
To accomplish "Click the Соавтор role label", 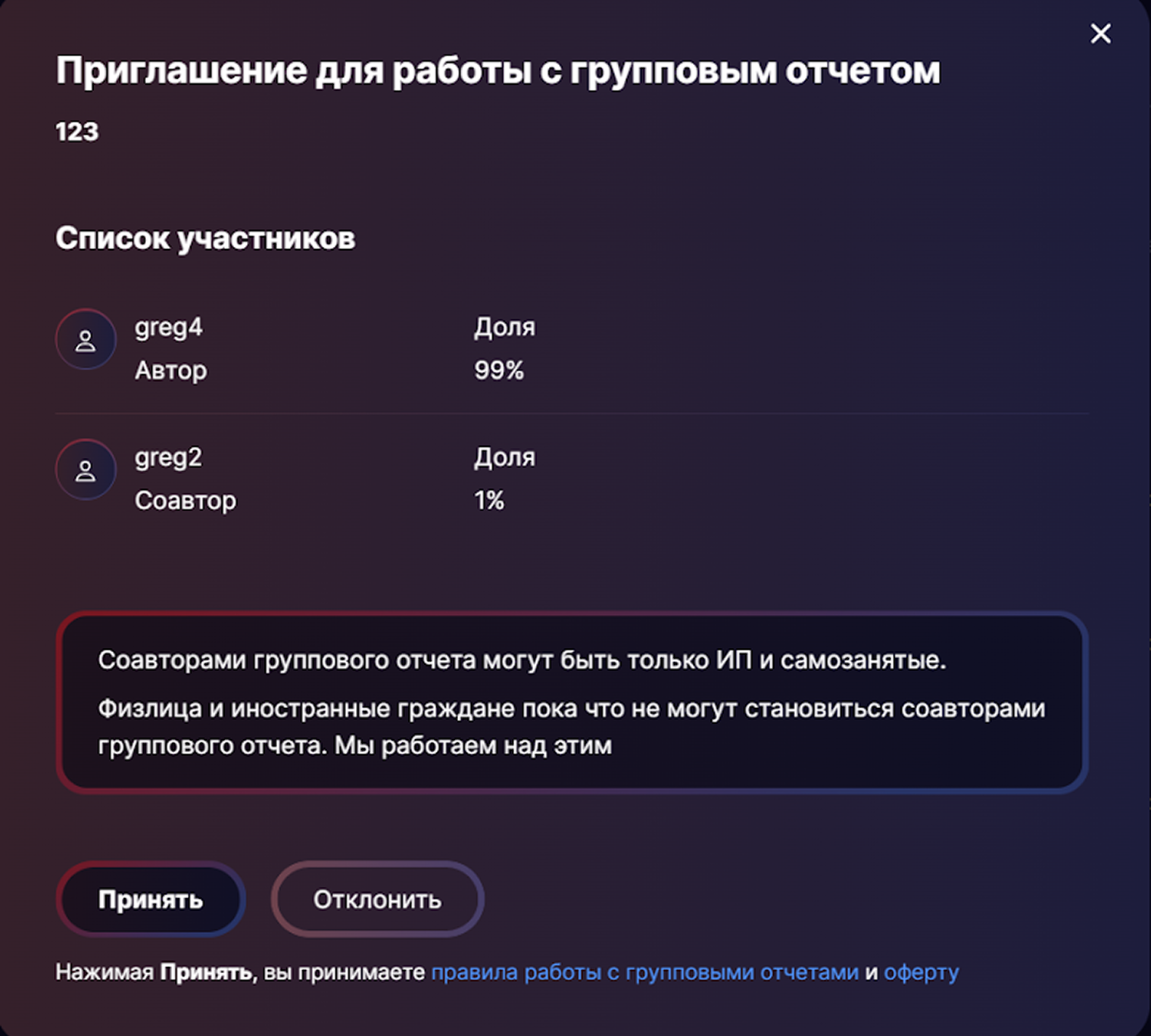I will coord(186,501).
